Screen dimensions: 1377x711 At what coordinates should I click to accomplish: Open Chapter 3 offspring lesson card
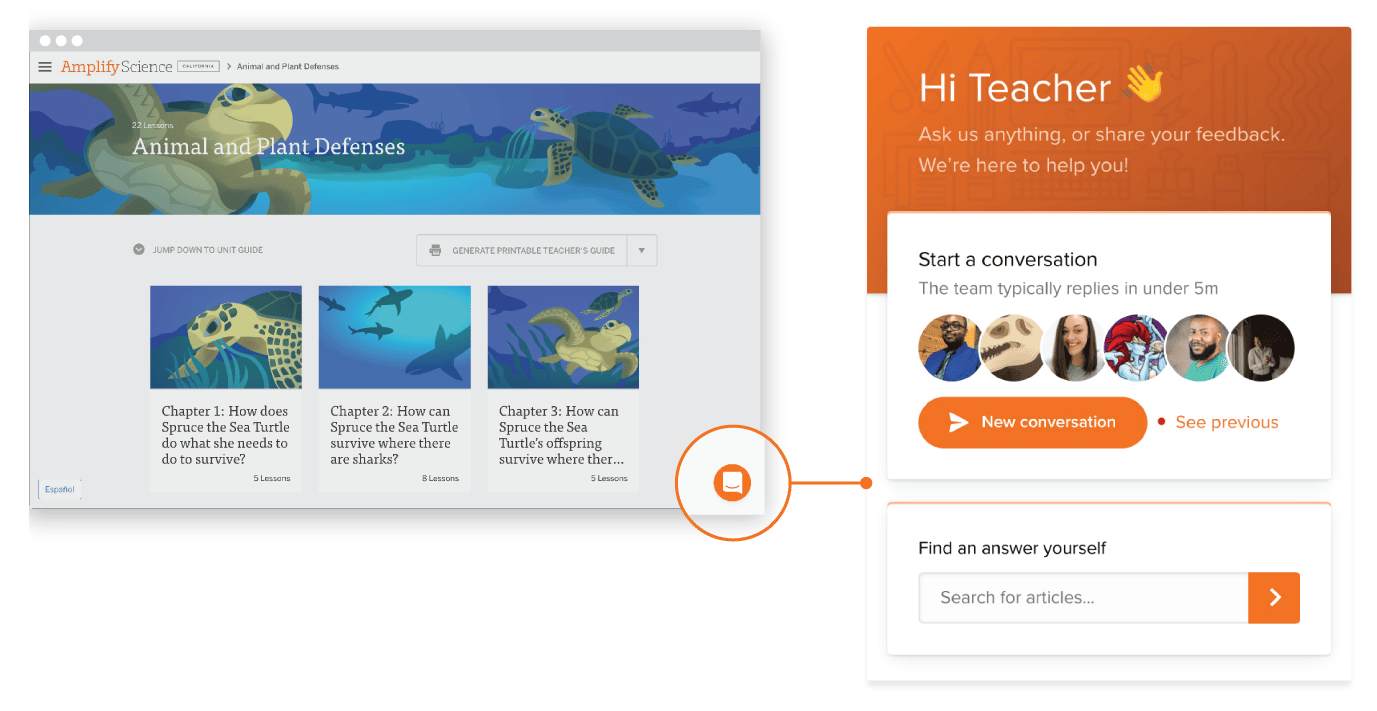click(563, 388)
